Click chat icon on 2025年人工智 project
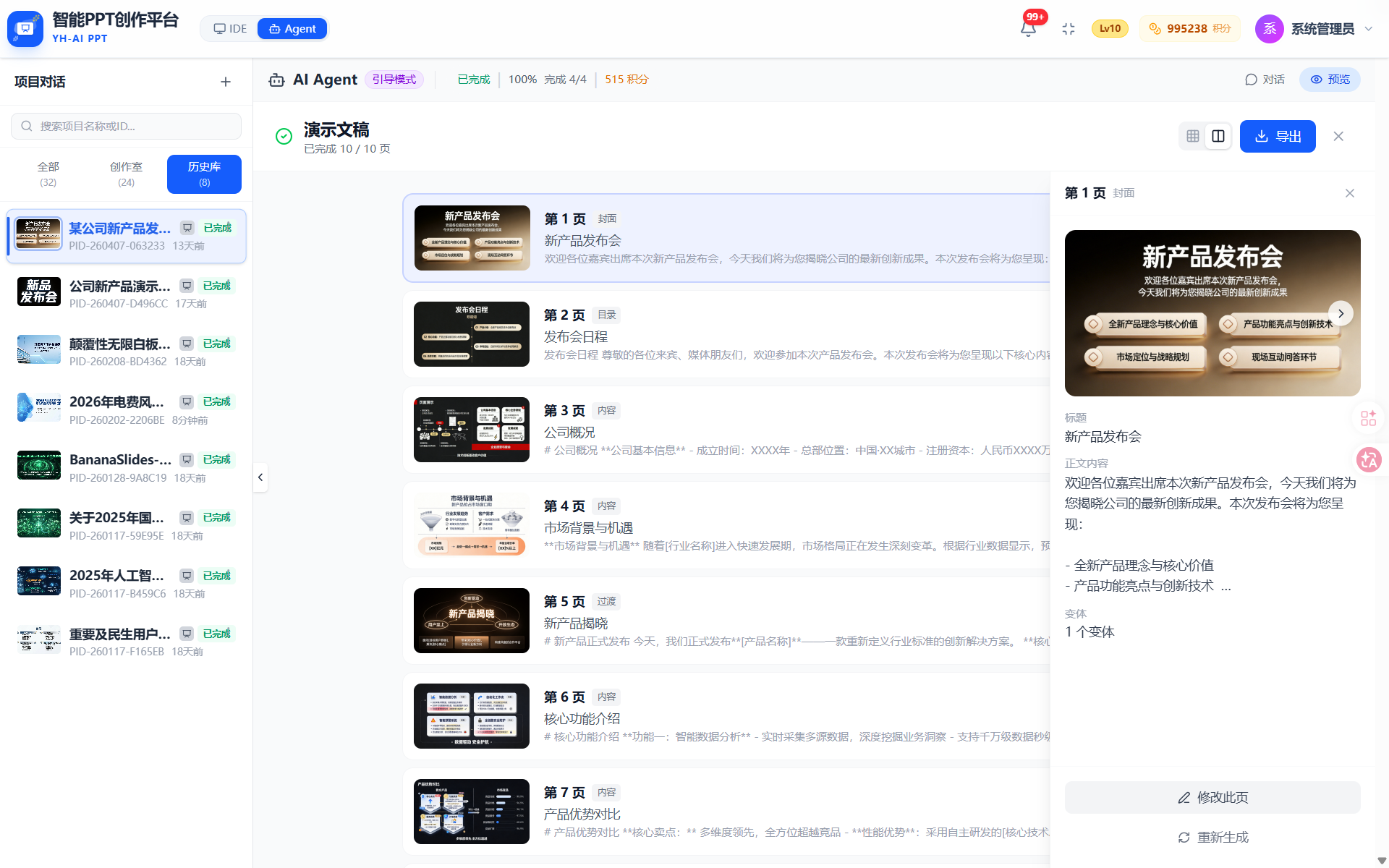Viewport: 1389px width, 868px height. (187, 576)
